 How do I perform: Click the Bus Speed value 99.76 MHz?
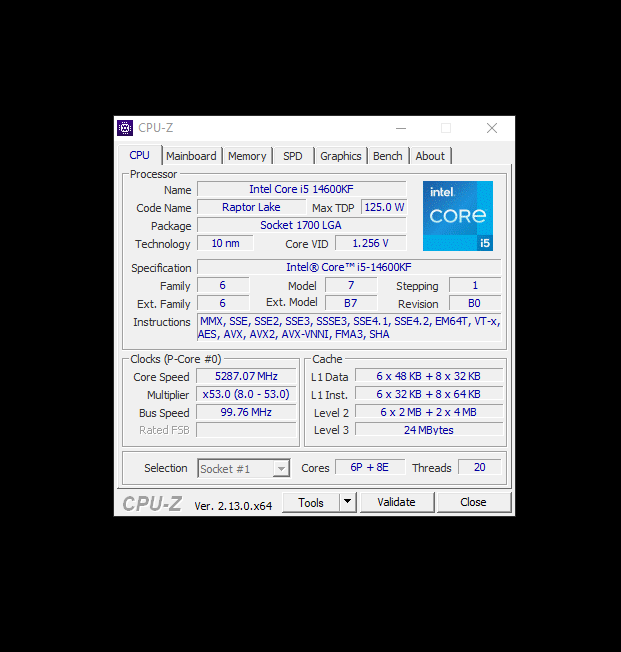point(246,412)
